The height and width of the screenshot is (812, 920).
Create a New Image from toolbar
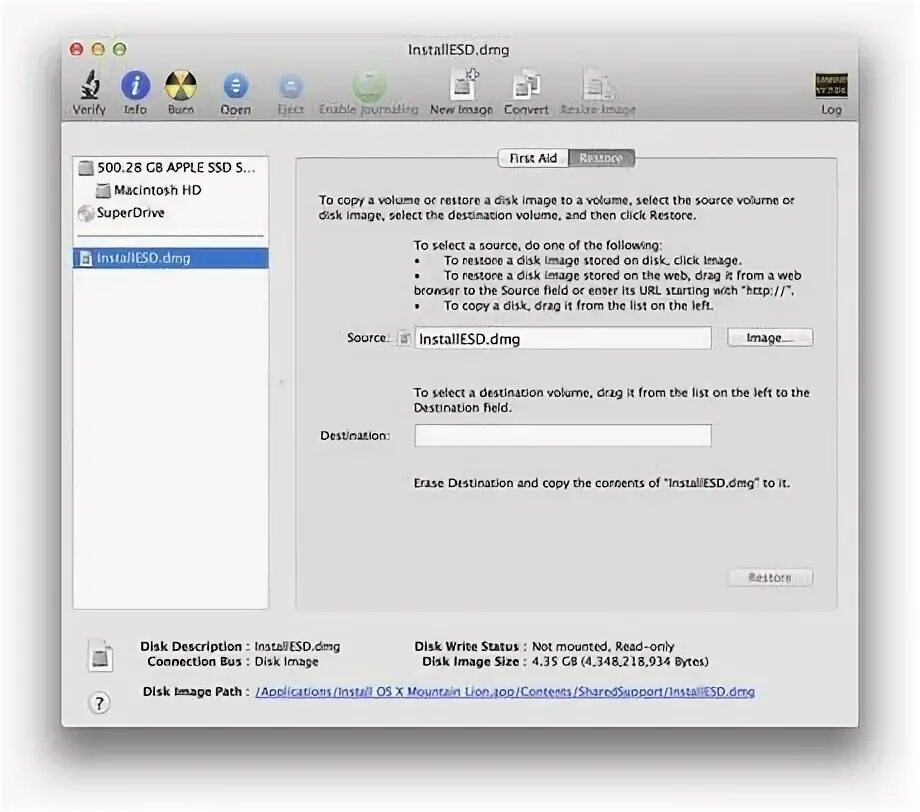(462, 84)
